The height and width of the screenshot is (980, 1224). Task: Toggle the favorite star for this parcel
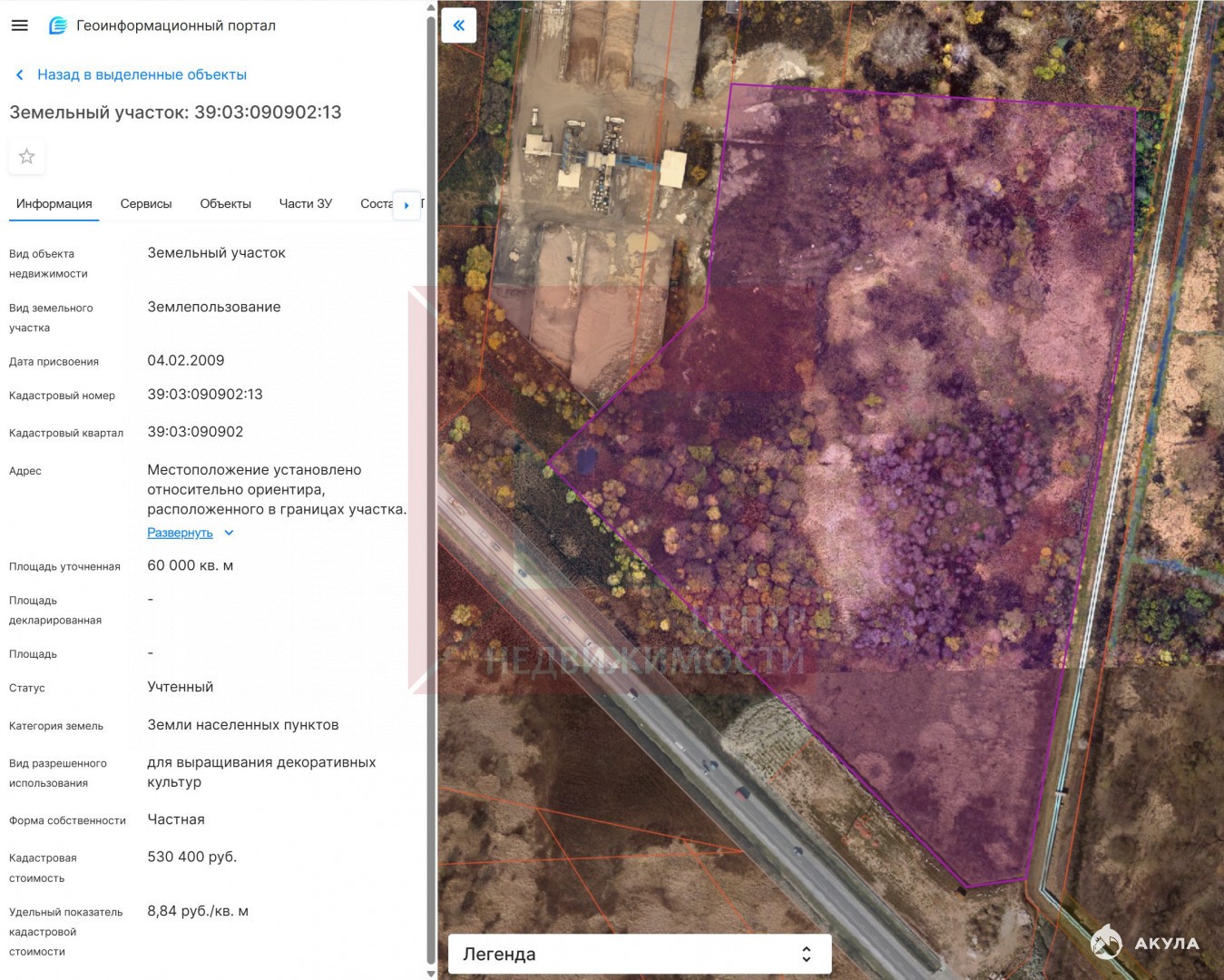[x=27, y=157]
